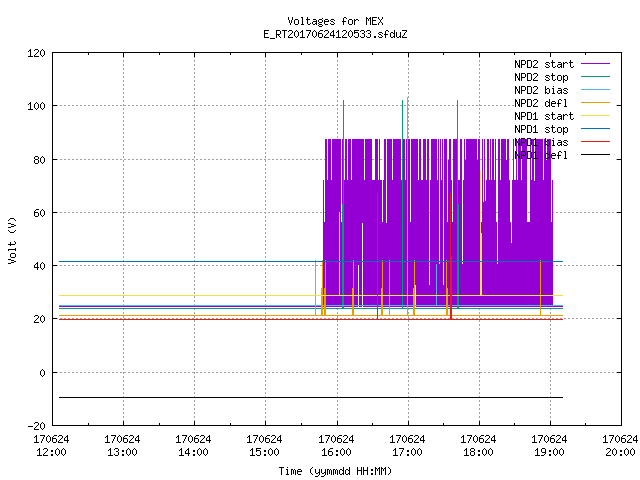The height and width of the screenshot is (480, 640).
Task: Click the 60 y-axis tick label
Action: pos(39,213)
